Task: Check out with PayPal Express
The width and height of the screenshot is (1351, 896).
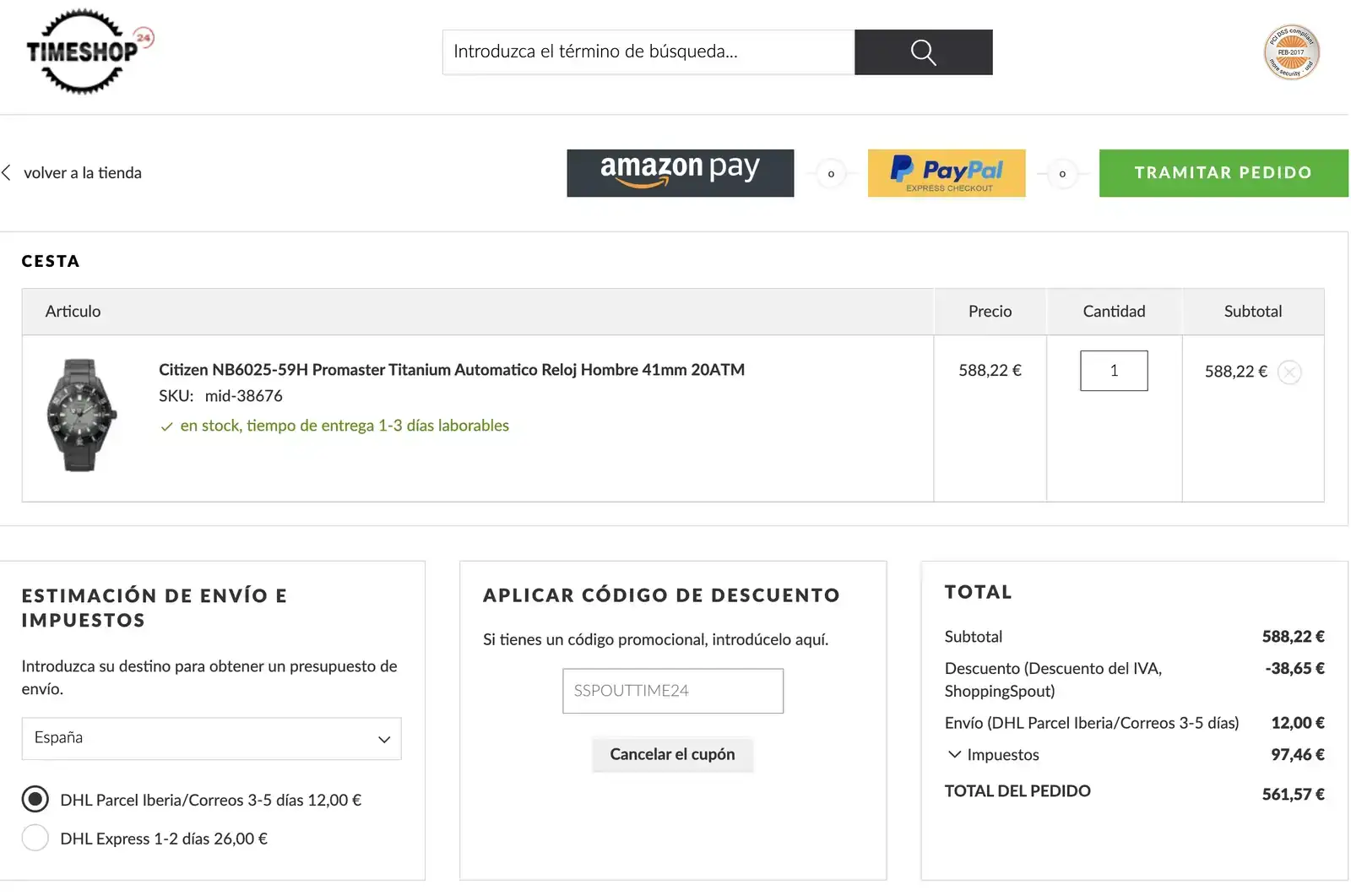Action: click(947, 173)
